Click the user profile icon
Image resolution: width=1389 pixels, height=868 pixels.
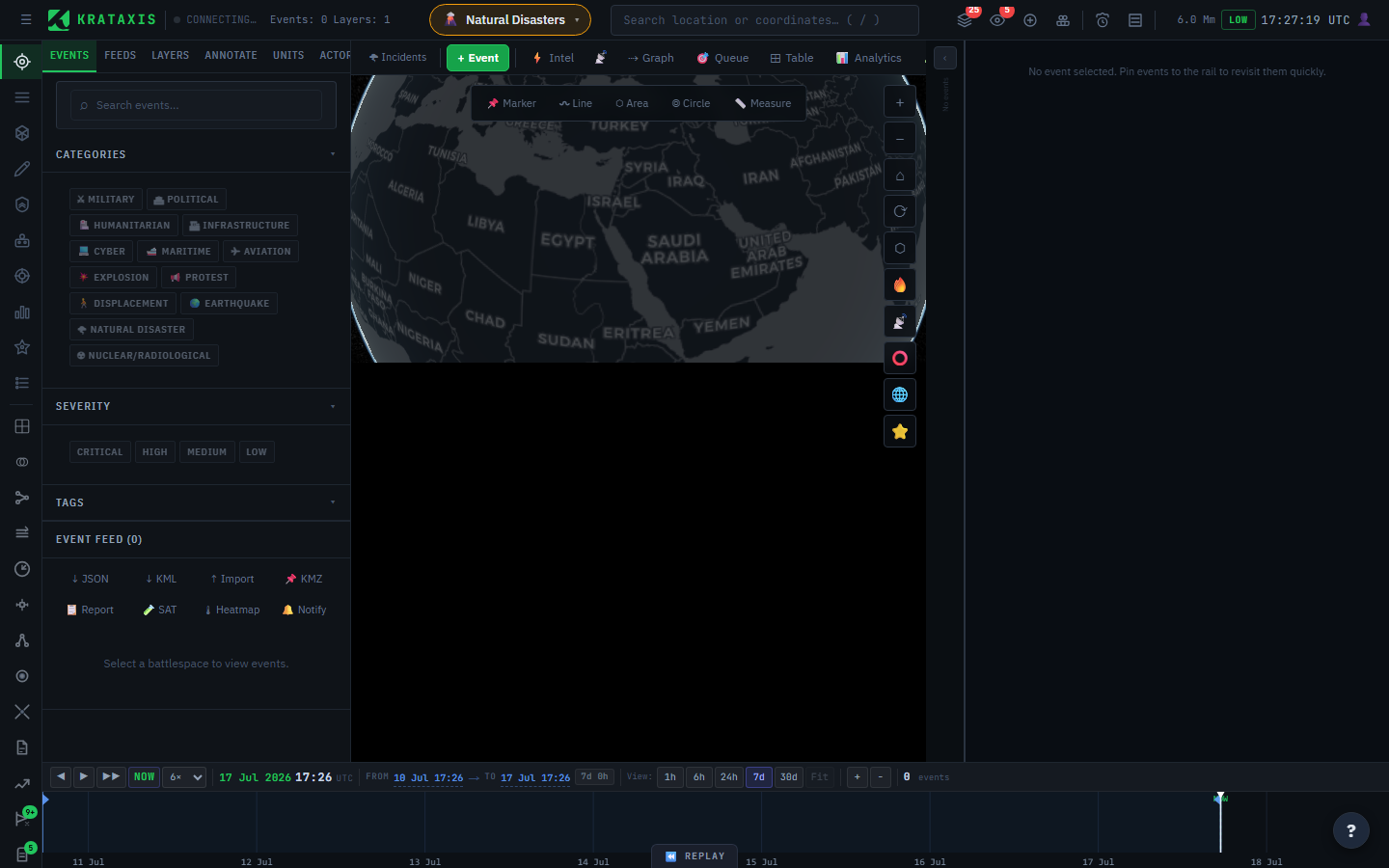coord(1364,19)
